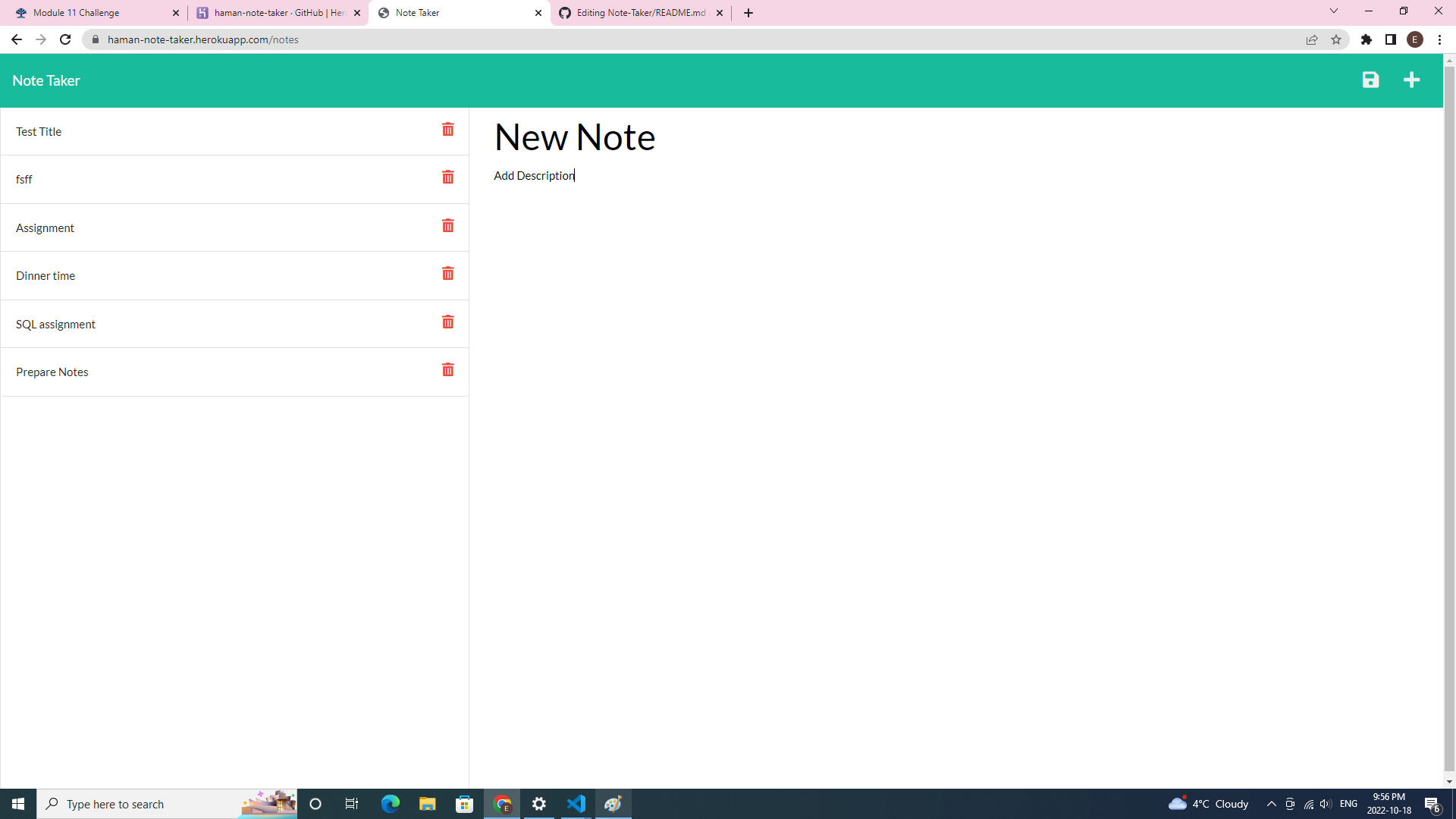Switch to the Editing Note-Taker/README.md tab
The image size is (1456, 819).
click(x=637, y=12)
